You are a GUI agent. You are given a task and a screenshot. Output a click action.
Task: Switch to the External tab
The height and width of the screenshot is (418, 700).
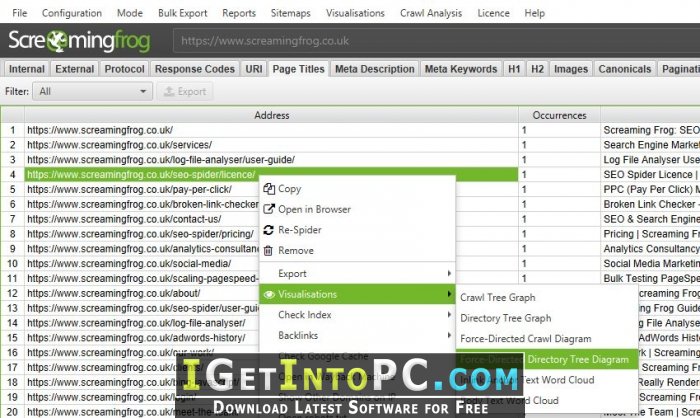(75, 69)
